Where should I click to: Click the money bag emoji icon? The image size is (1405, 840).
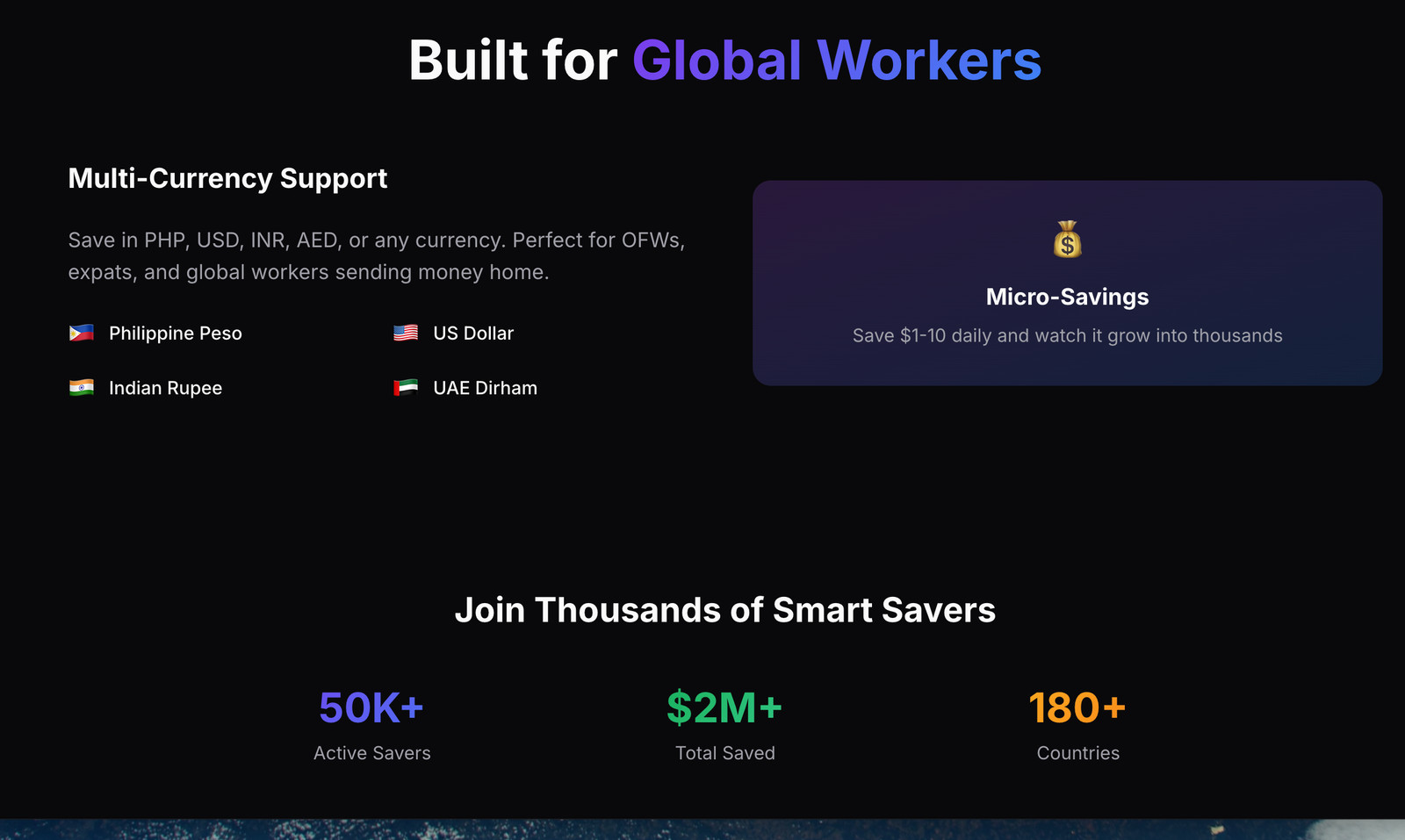[x=1067, y=239]
